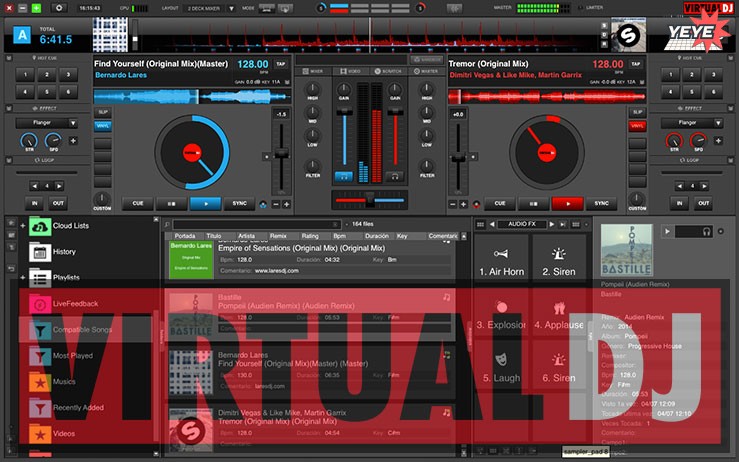Activate left deck hot cue 1
This screenshot has width=739, height=462.
(x=25, y=74)
